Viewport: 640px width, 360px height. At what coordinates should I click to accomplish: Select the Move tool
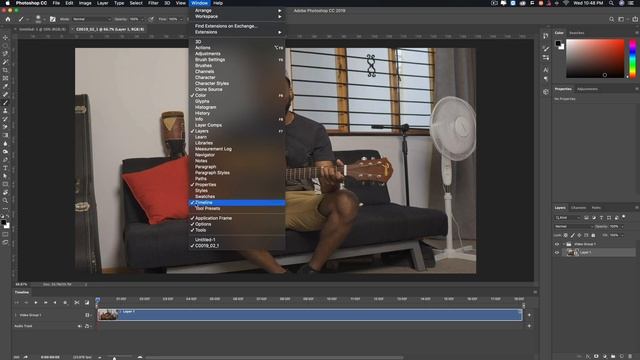(5, 38)
